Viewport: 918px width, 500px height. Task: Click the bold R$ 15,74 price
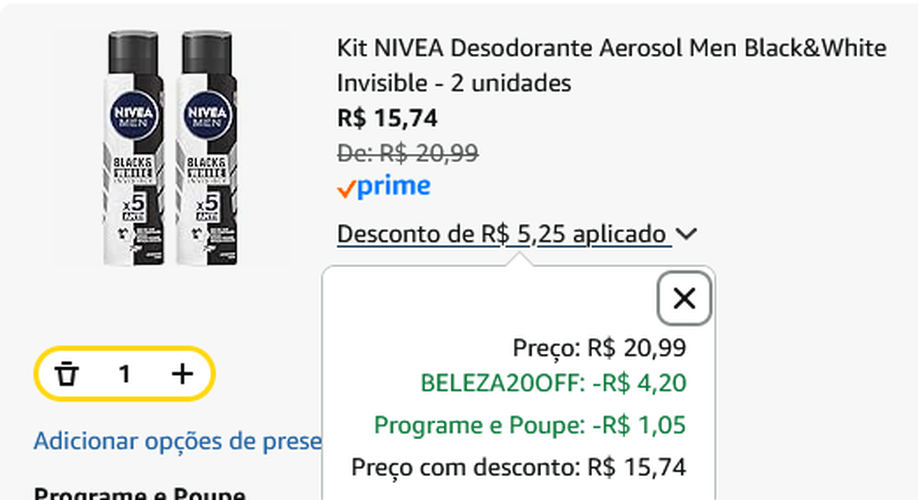tap(387, 118)
